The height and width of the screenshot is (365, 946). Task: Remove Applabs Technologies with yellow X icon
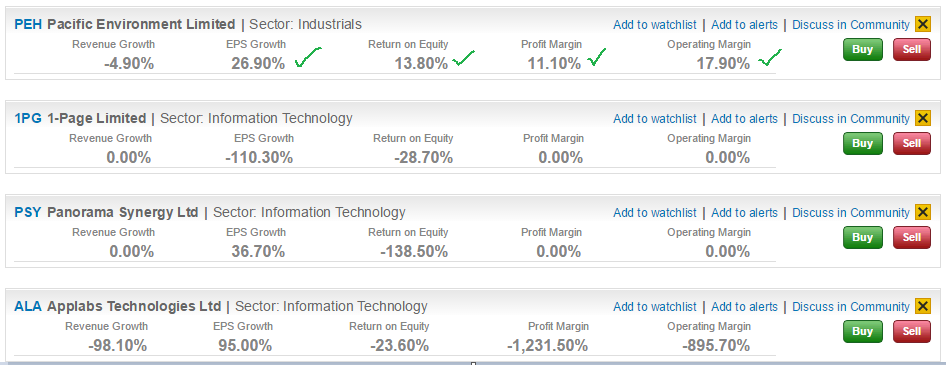coord(922,306)
